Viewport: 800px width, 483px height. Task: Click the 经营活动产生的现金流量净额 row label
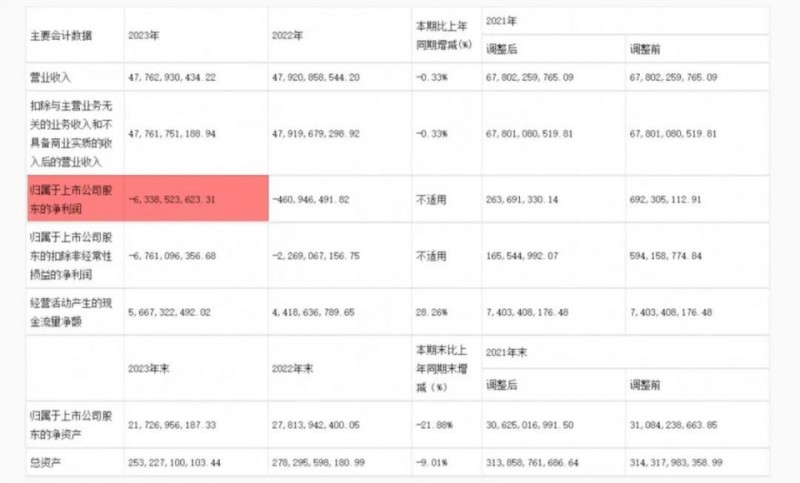pos(71,312)
